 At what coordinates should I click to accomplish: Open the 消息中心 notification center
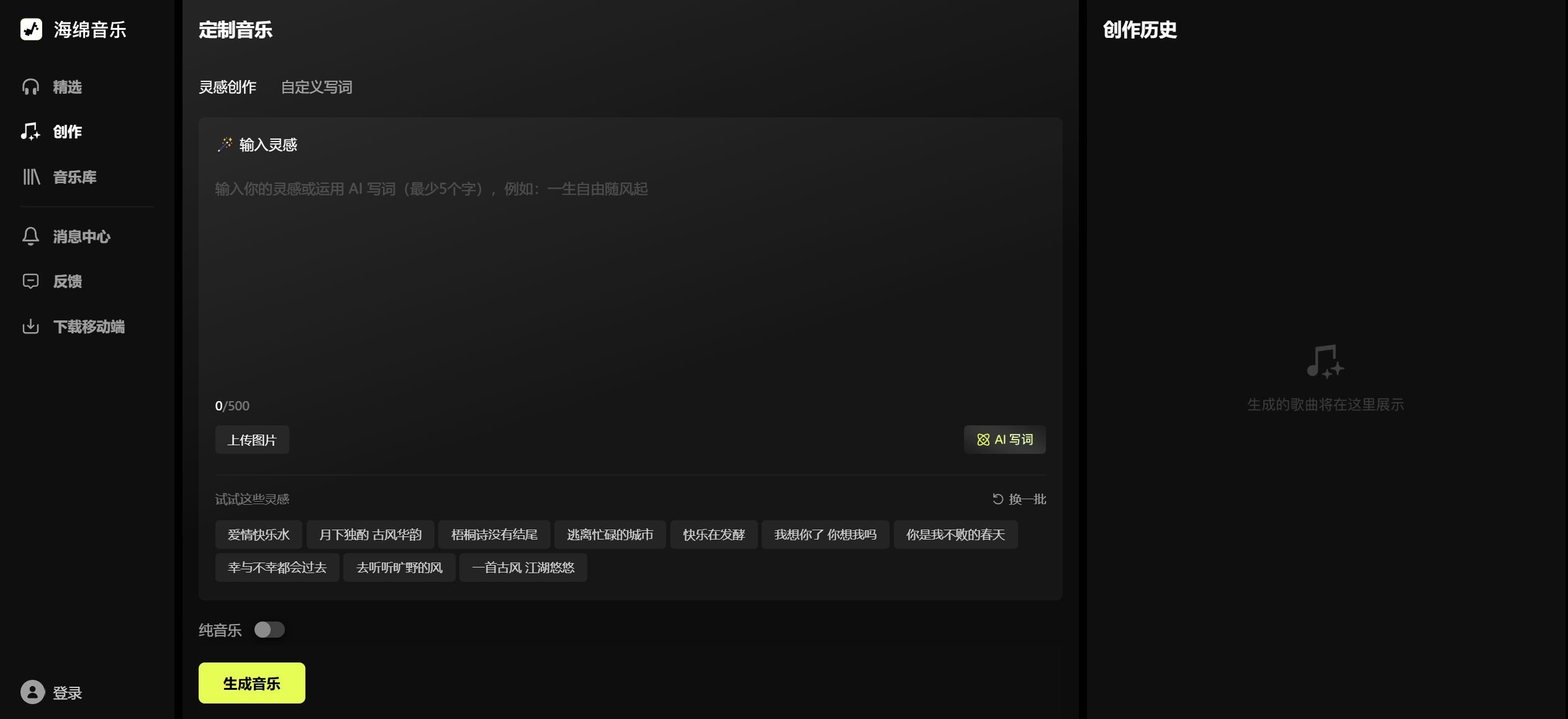(81, 236)
